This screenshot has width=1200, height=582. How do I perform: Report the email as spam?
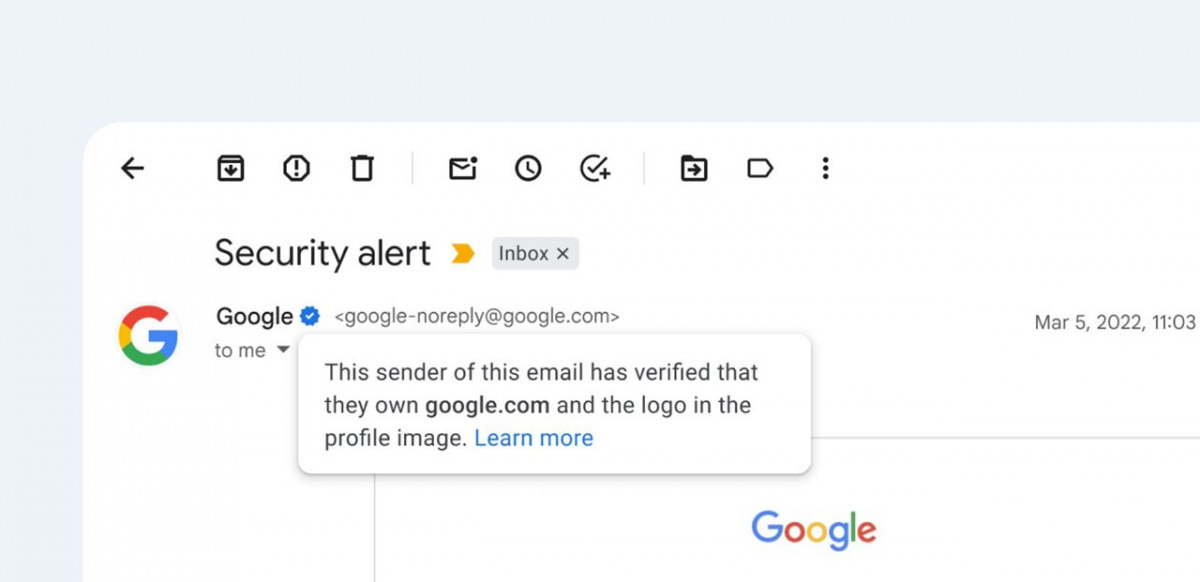coord(296,168)
